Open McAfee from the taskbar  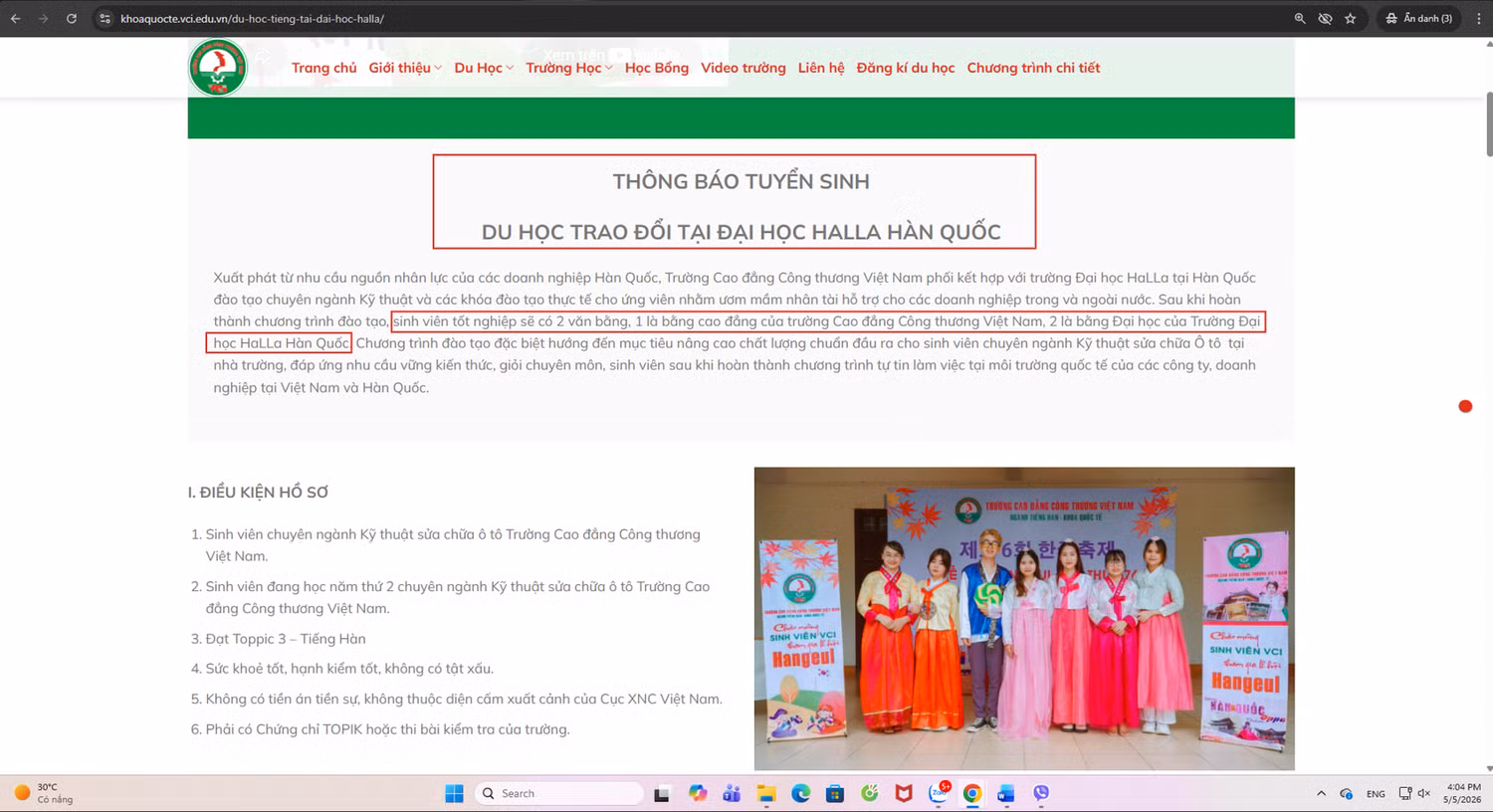click(904, 793)
